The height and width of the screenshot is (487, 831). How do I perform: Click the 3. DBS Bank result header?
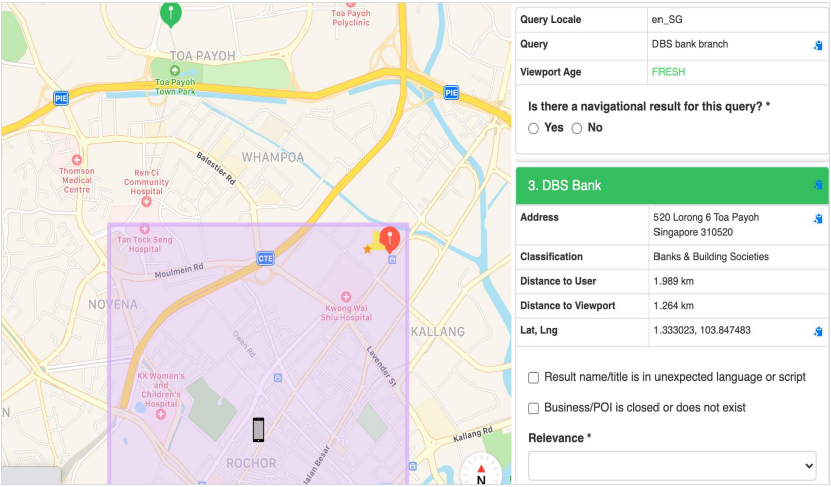click(672, 185)
